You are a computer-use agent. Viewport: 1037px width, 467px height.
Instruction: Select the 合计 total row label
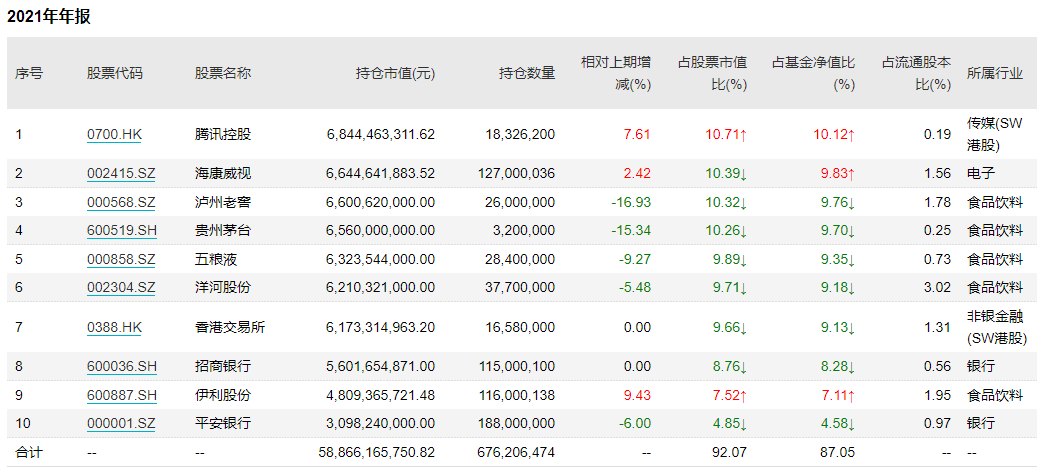(29, 452)
